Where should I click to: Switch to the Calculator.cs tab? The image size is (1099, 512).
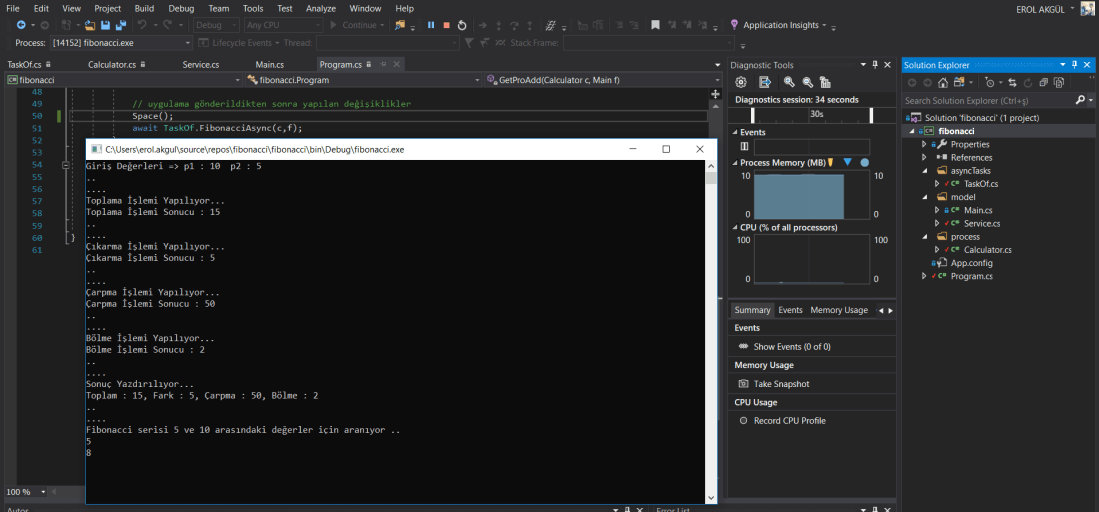click(x=112, y=65)
